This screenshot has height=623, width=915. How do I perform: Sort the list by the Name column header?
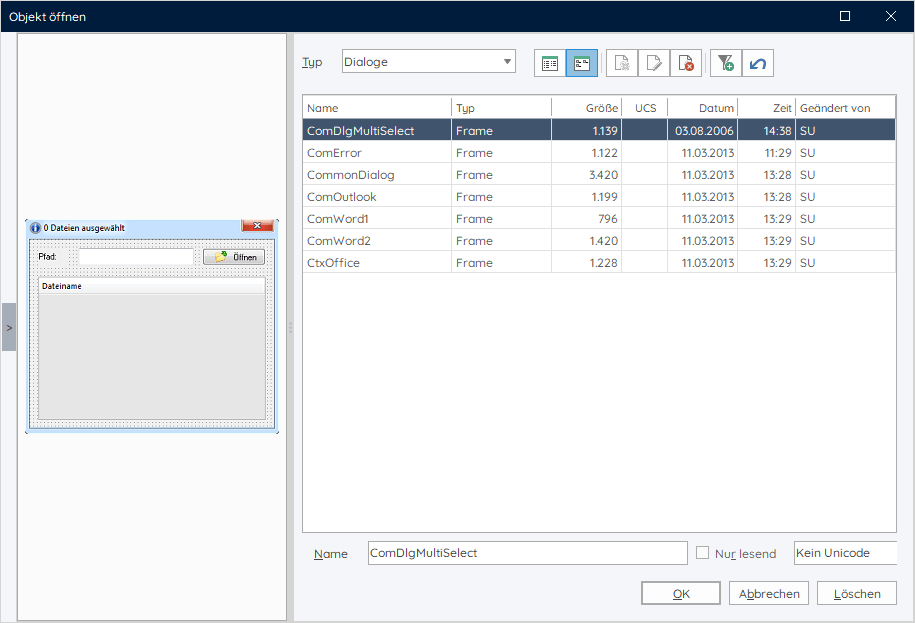(376, 108)
